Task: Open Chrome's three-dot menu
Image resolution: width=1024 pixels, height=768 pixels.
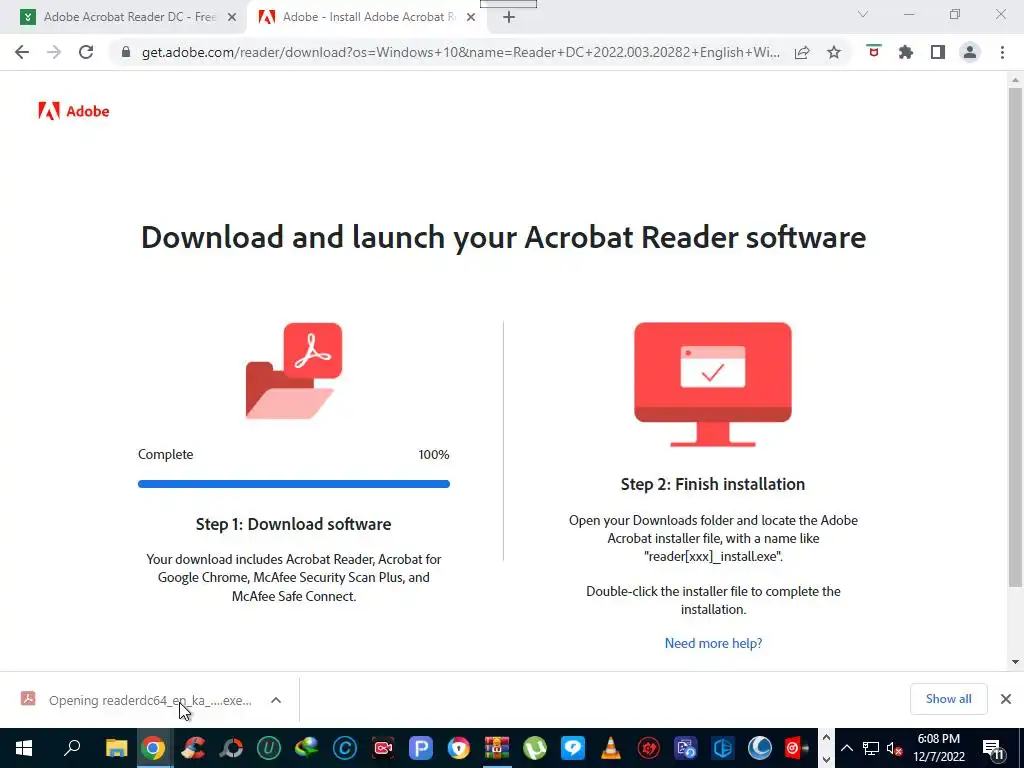Action: (x=1002, y=52)
